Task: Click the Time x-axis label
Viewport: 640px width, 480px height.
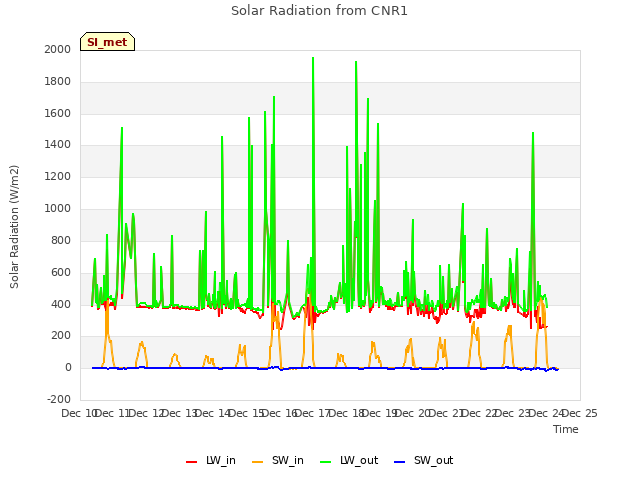Action: coord(566,429)
